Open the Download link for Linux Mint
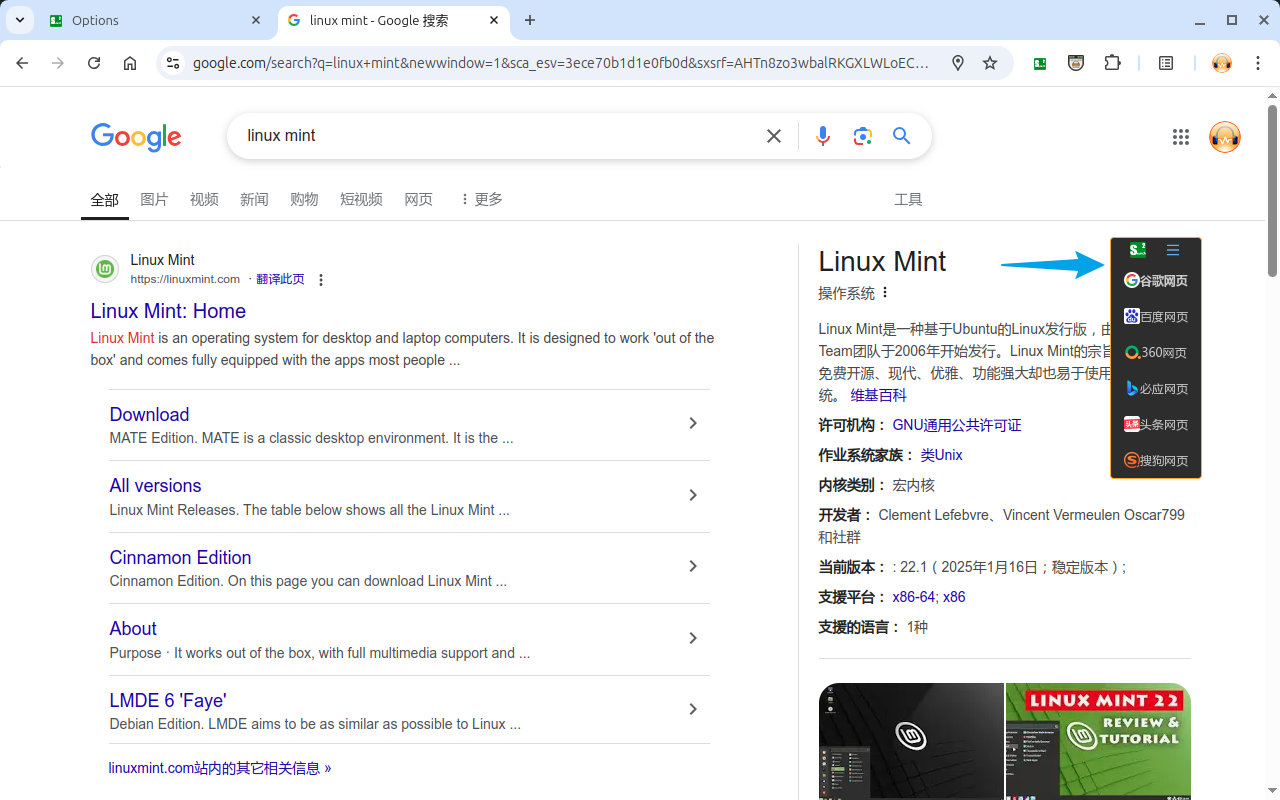 (x=148, y=414)
